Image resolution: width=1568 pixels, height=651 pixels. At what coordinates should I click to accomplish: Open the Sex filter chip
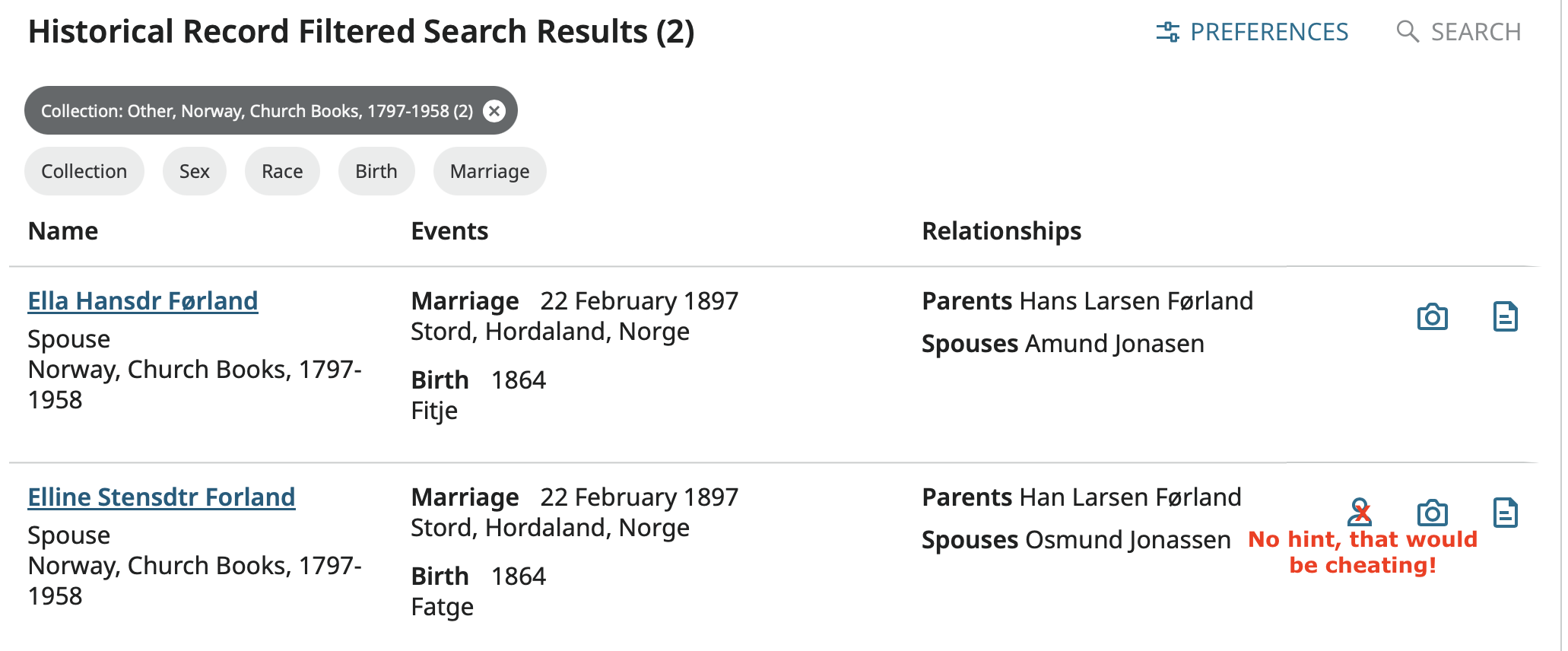coord(194,171)
